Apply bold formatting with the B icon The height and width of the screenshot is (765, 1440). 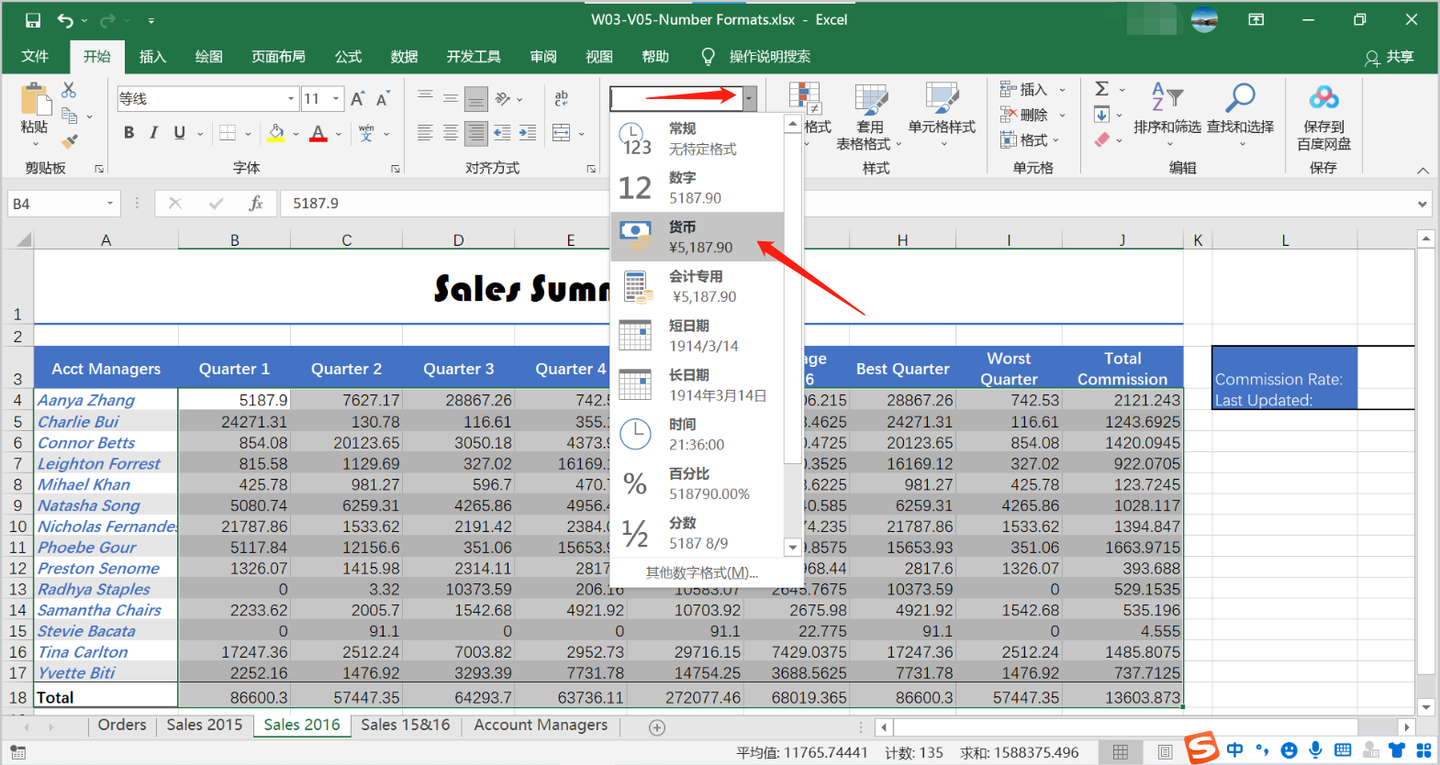128,131
